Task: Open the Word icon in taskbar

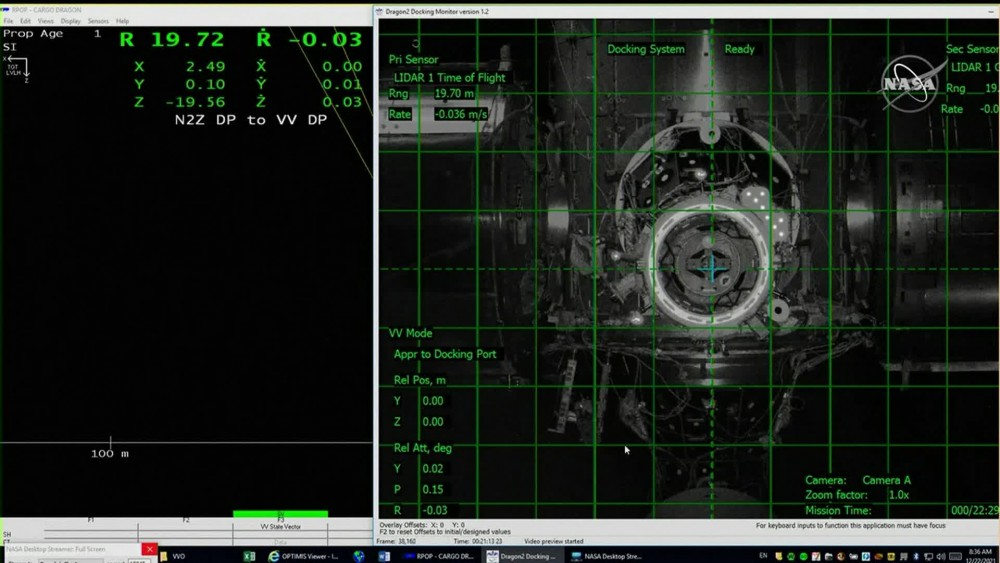Action: (x=384, y=556)
